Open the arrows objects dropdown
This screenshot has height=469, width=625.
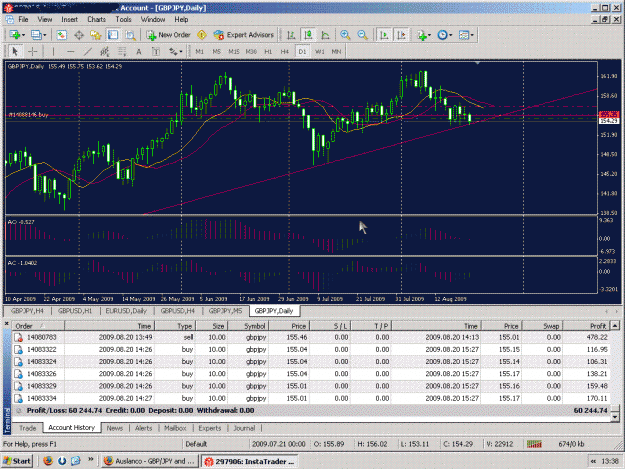(175, 51)
